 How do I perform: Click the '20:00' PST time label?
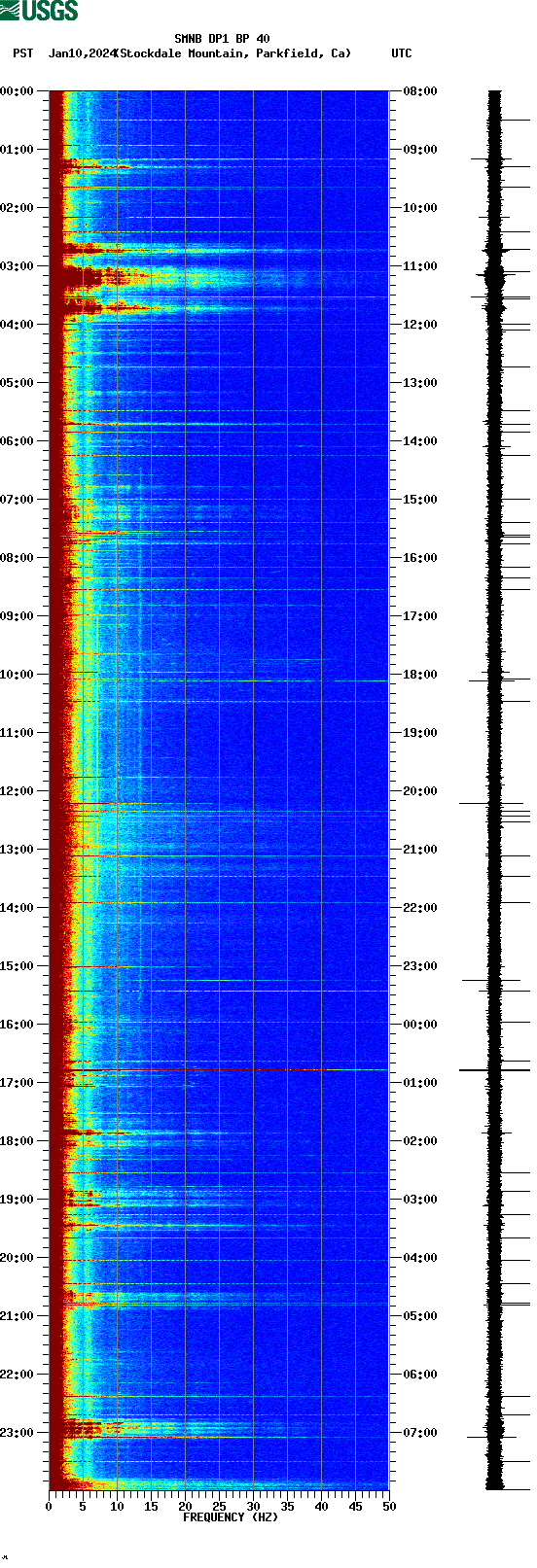(x=18, y=1258)
